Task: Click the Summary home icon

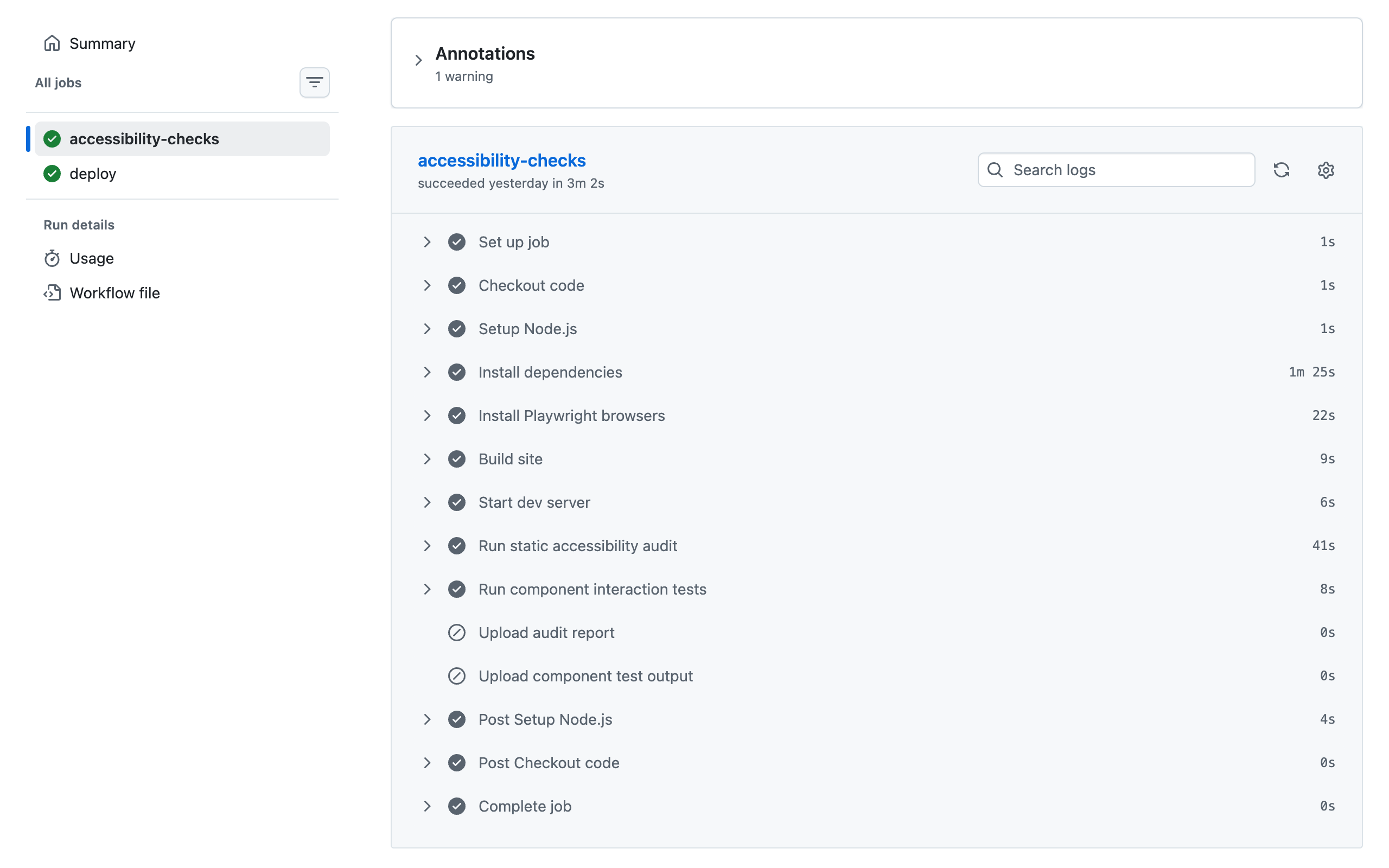Action: pyautogui.click(x=52, y=43)
